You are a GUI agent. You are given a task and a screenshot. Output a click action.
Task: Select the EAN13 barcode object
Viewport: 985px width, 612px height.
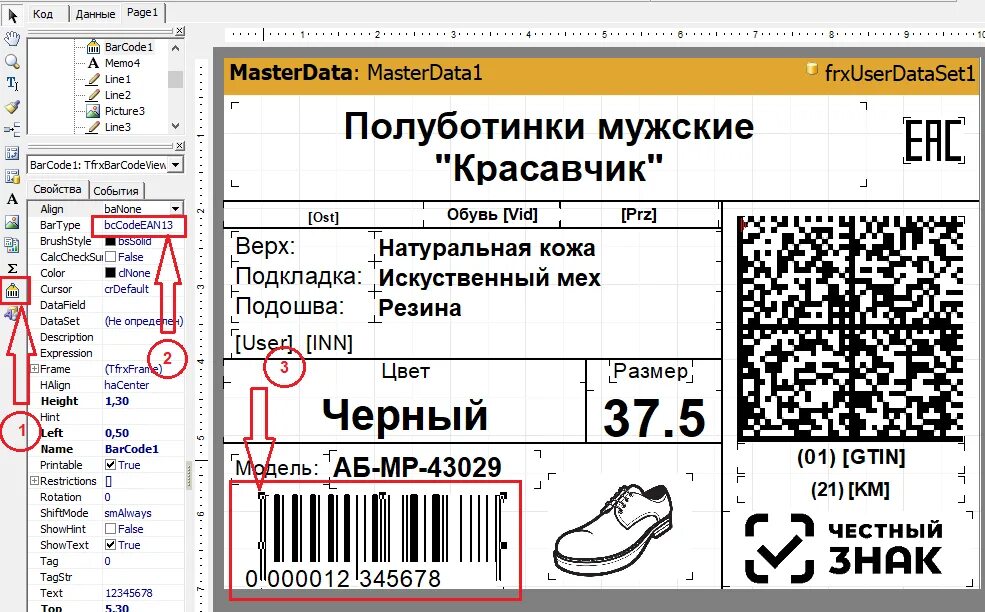[x=383, y=540]
